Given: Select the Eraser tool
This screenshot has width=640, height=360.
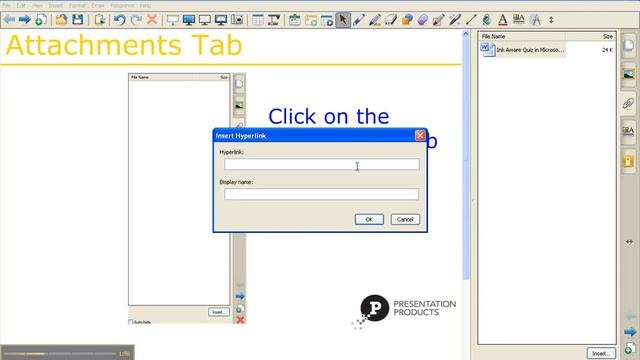Looking at the screenshot, I should [391, 19].
